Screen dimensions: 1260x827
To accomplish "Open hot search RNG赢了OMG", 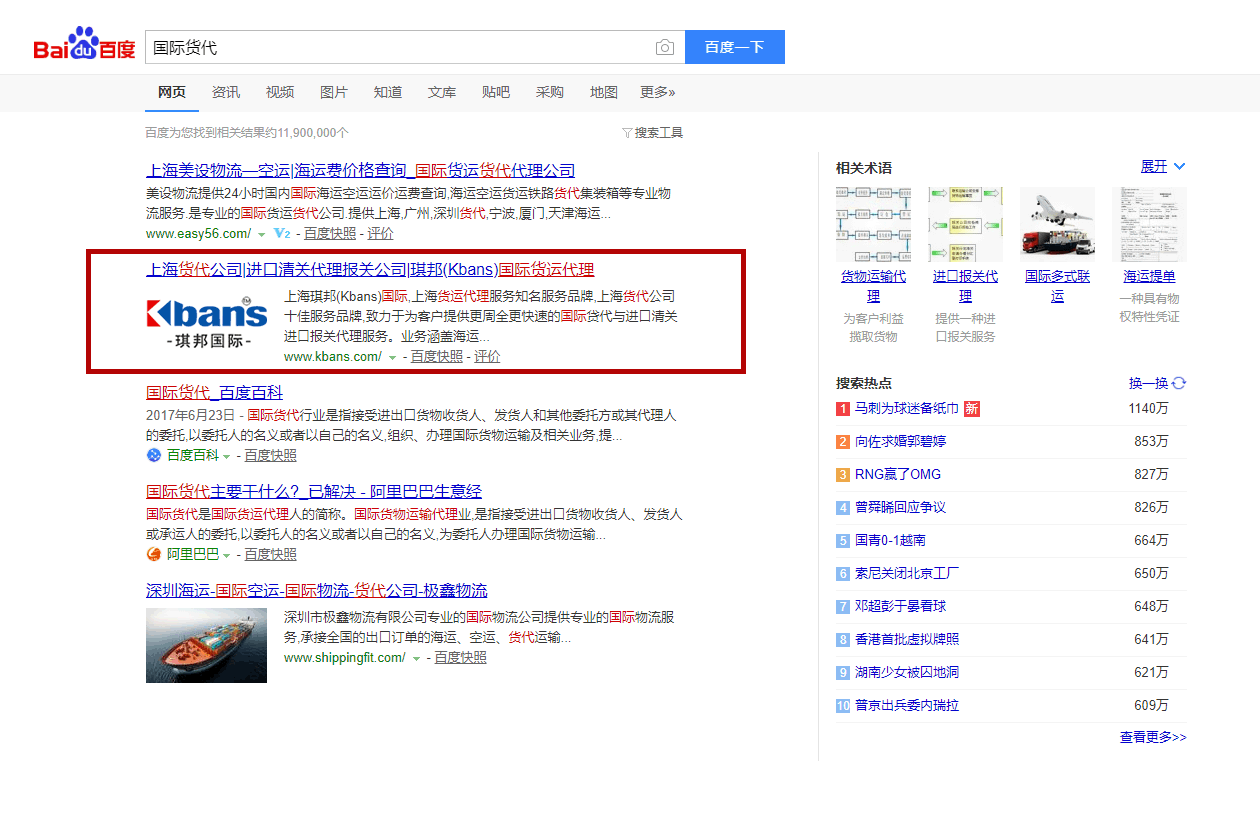I will pos(898,474).
